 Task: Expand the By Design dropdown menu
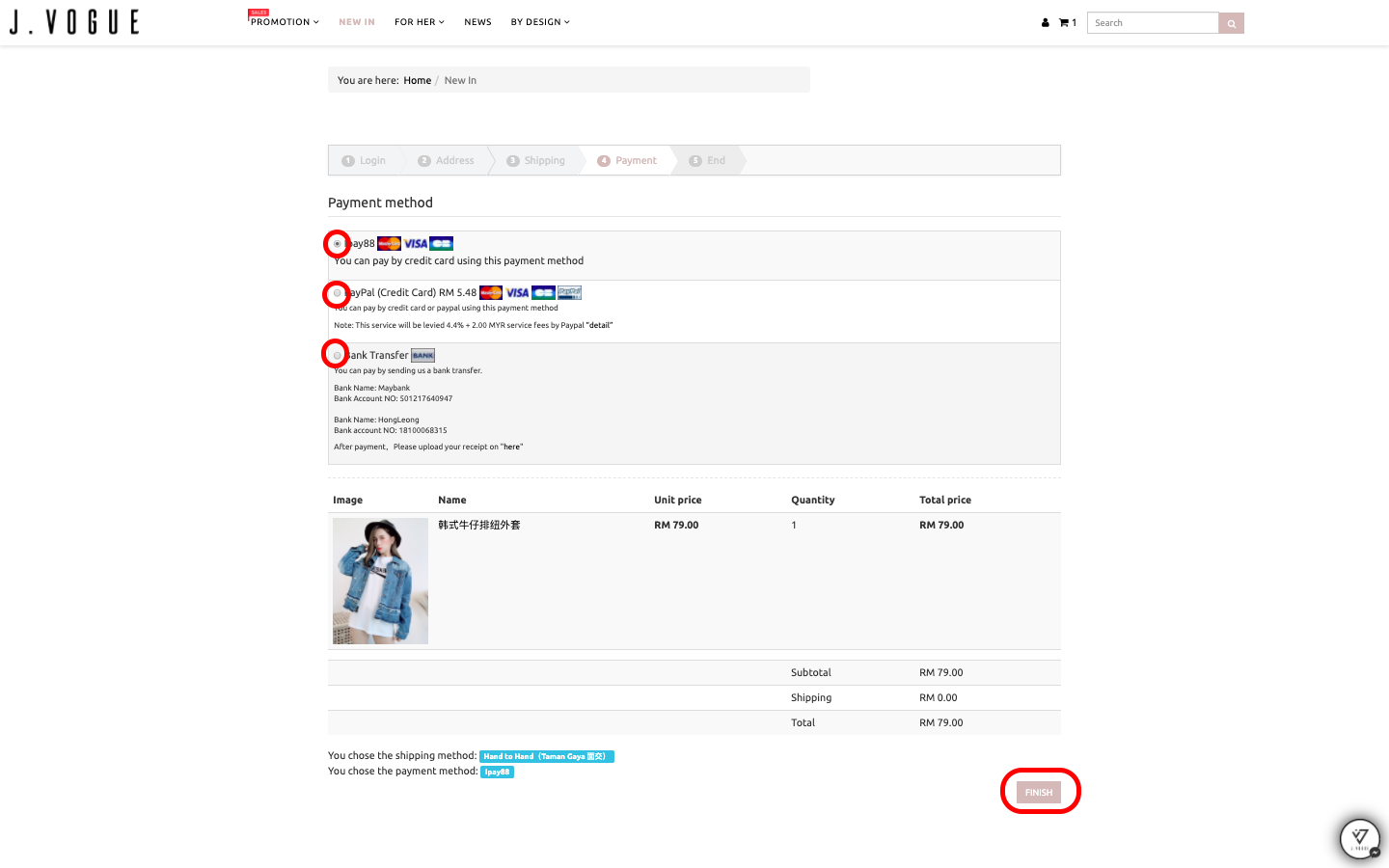tap(539, 22)
